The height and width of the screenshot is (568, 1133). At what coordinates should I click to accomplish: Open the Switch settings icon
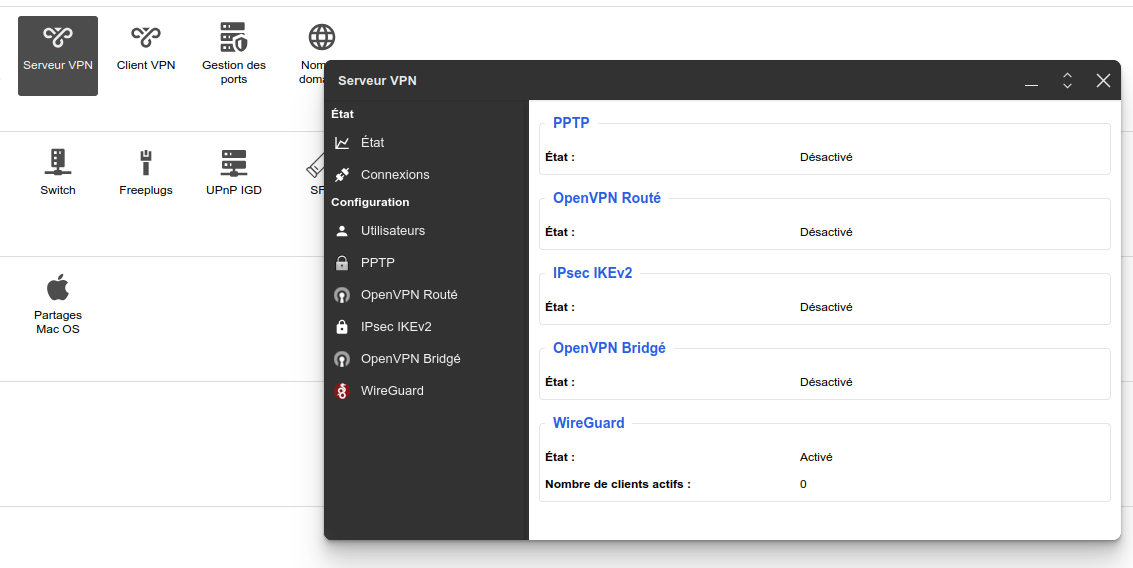pyautogui.click(x=58, y=173)
